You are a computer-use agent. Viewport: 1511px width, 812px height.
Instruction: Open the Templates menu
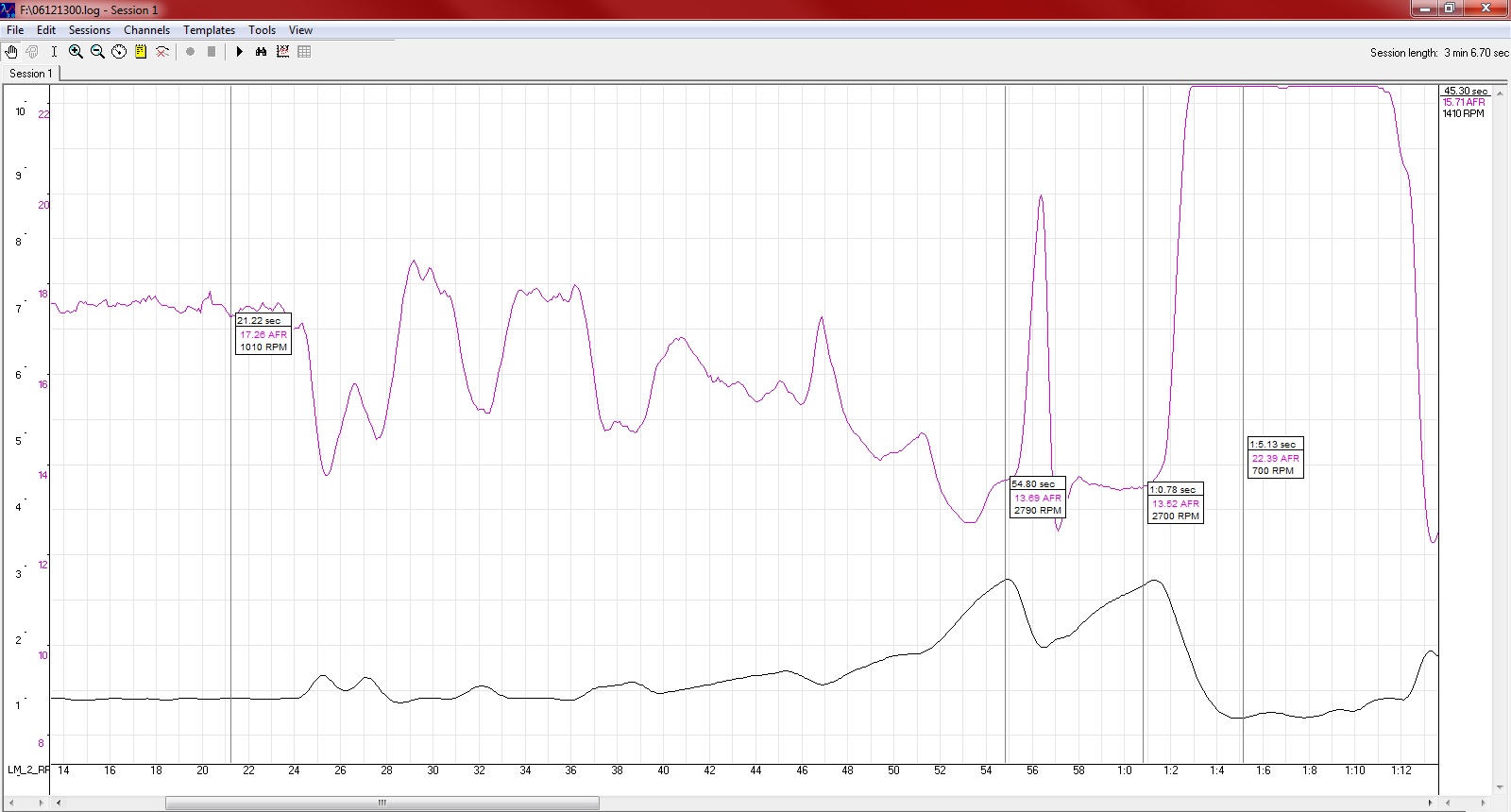click(209, 30)
